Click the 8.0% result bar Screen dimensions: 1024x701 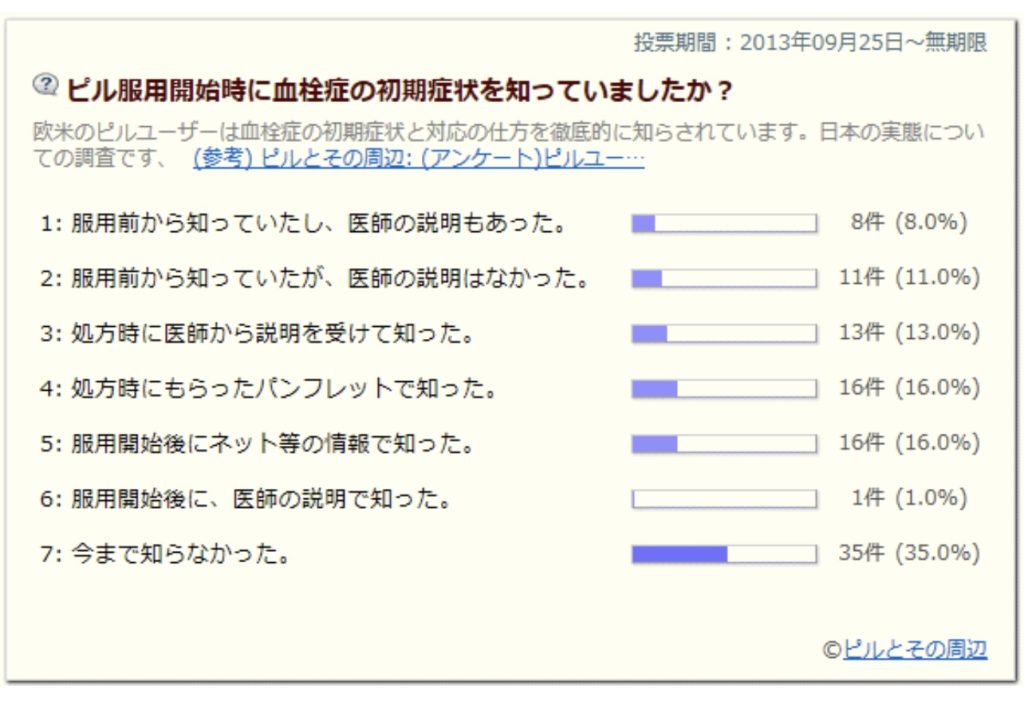click(x=724, y=223)
